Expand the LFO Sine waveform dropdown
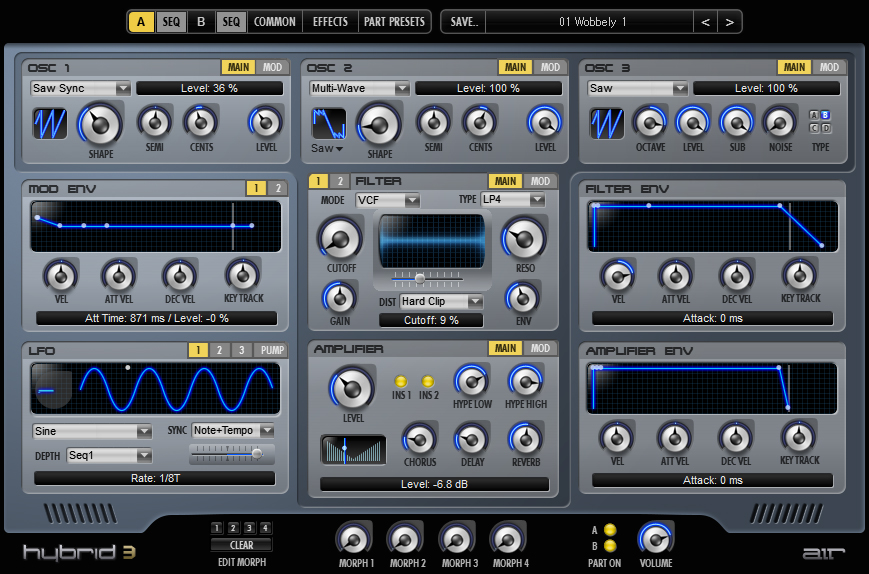 click(92, 432)
